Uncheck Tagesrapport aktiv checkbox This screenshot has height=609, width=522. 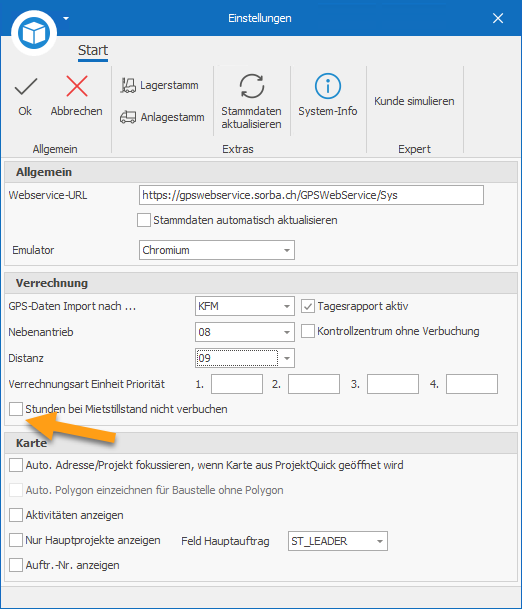[308, 306]
